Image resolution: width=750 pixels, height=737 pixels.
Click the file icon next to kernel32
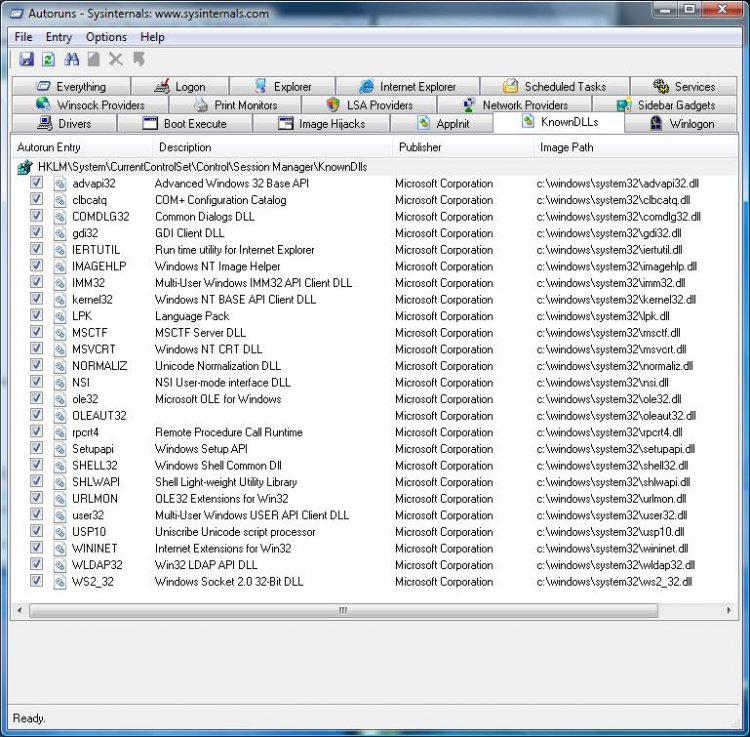pyautogui.click(x=60, y=300)
